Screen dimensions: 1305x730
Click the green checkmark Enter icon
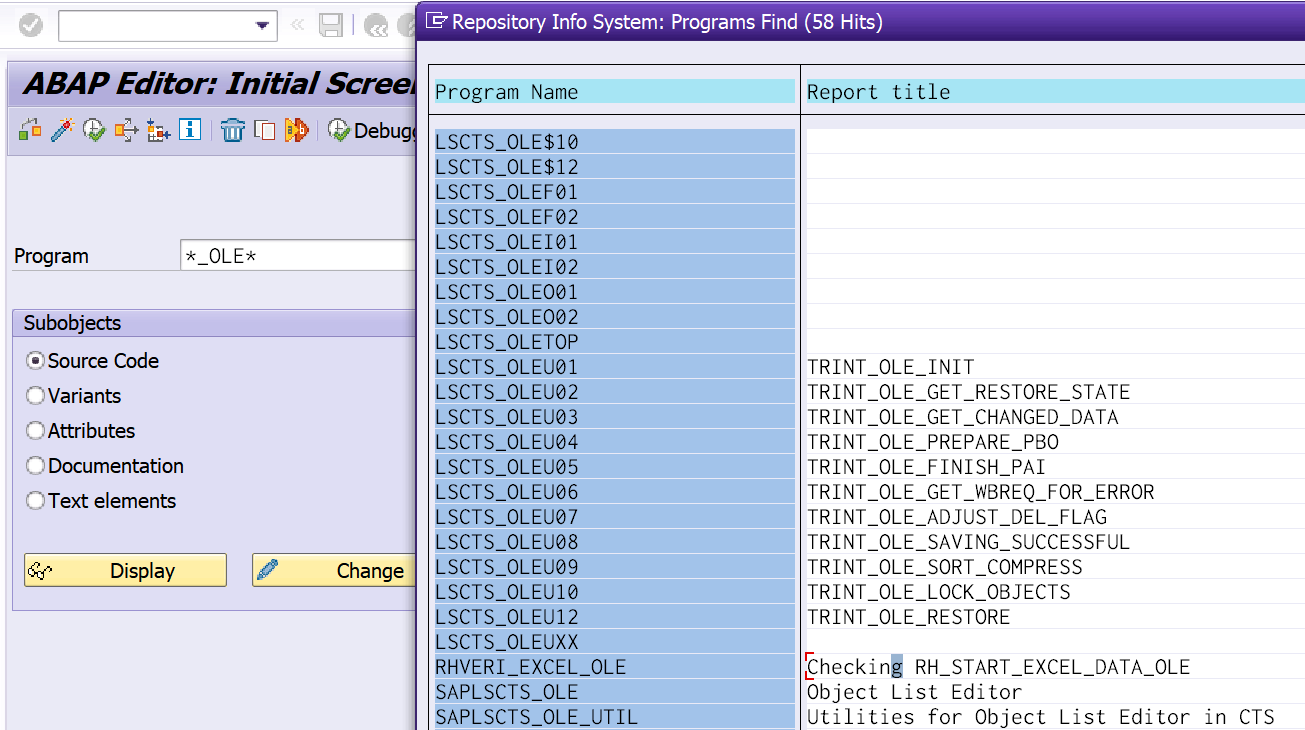[31, 25]
